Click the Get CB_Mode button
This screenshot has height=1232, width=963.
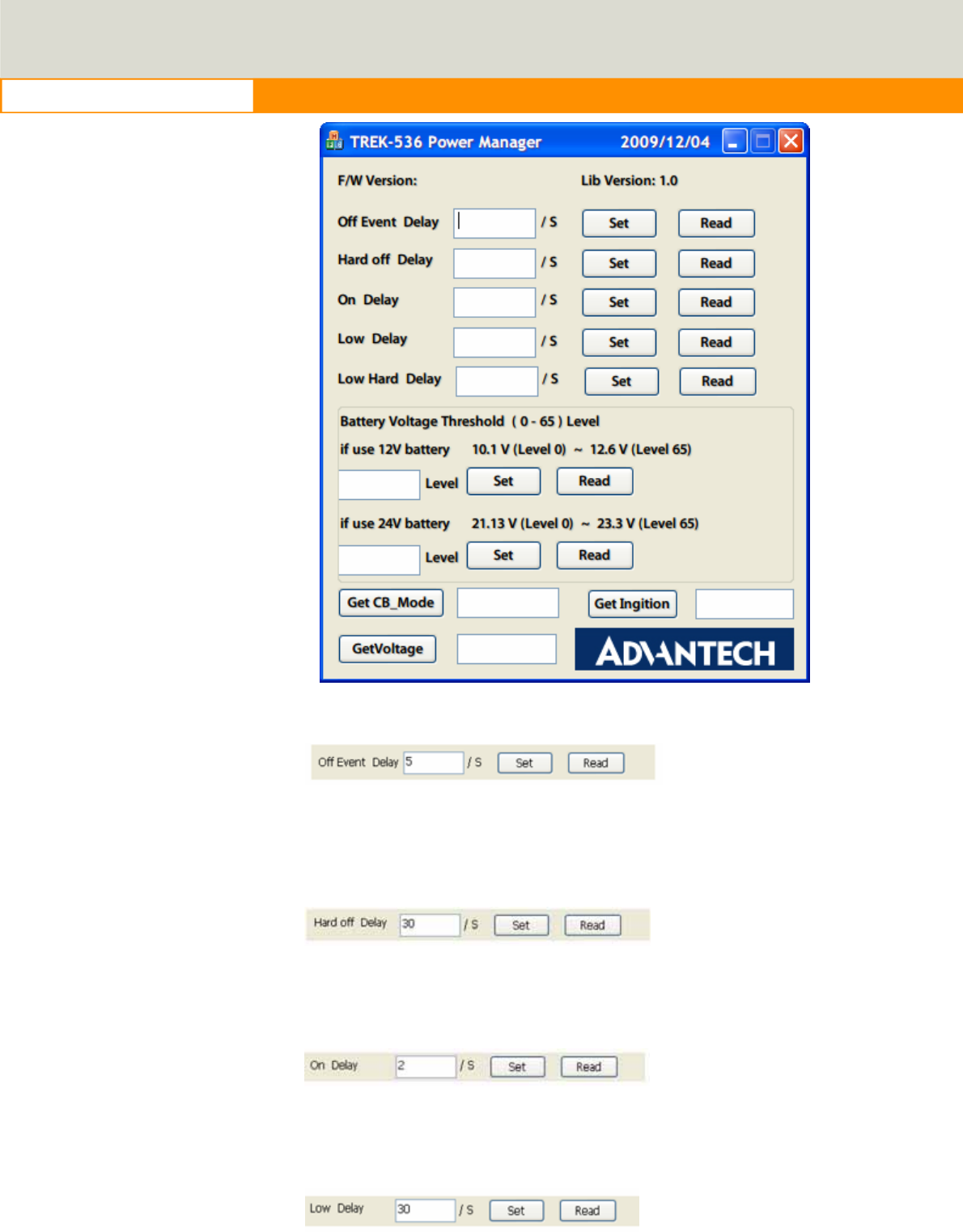[x=391, y=603]
